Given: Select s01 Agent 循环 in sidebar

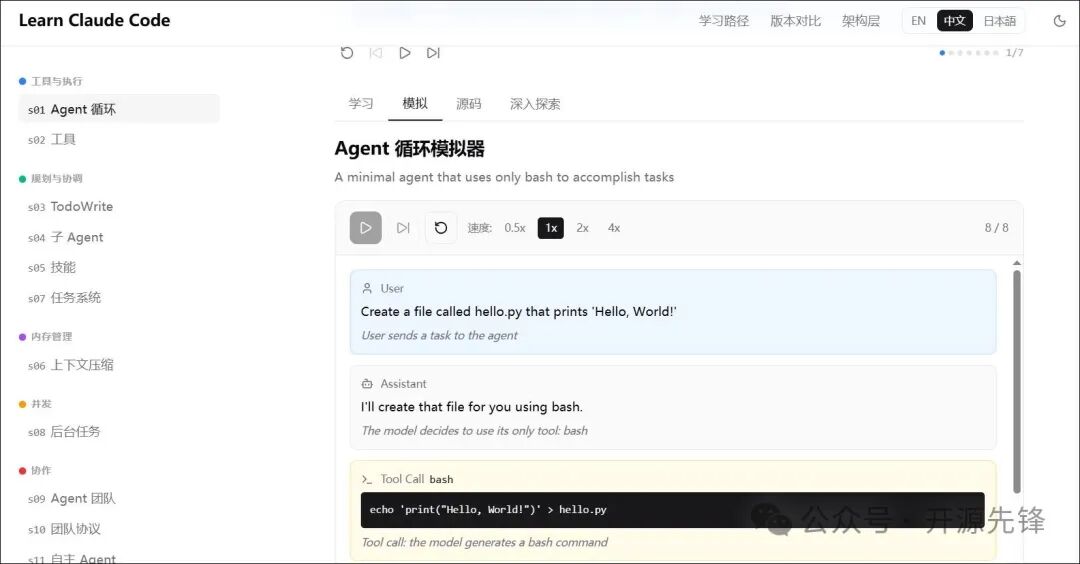Looking at the screenshot, I should pyautogui.click(x=119, y=109).
